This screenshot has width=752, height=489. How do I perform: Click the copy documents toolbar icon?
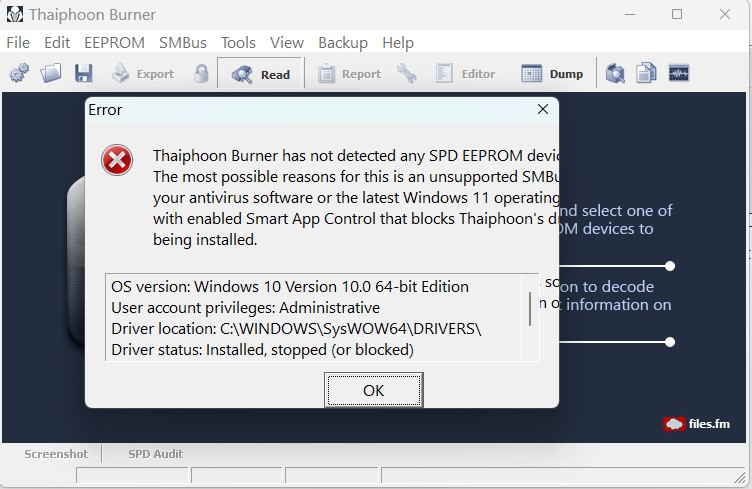(646, 73)
